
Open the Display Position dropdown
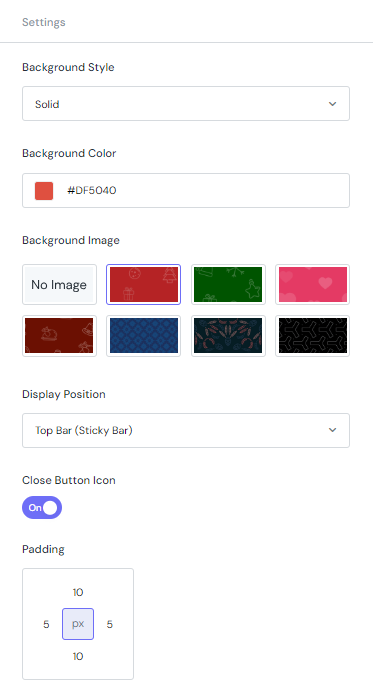pyautogui.click(x=186, y=430)
